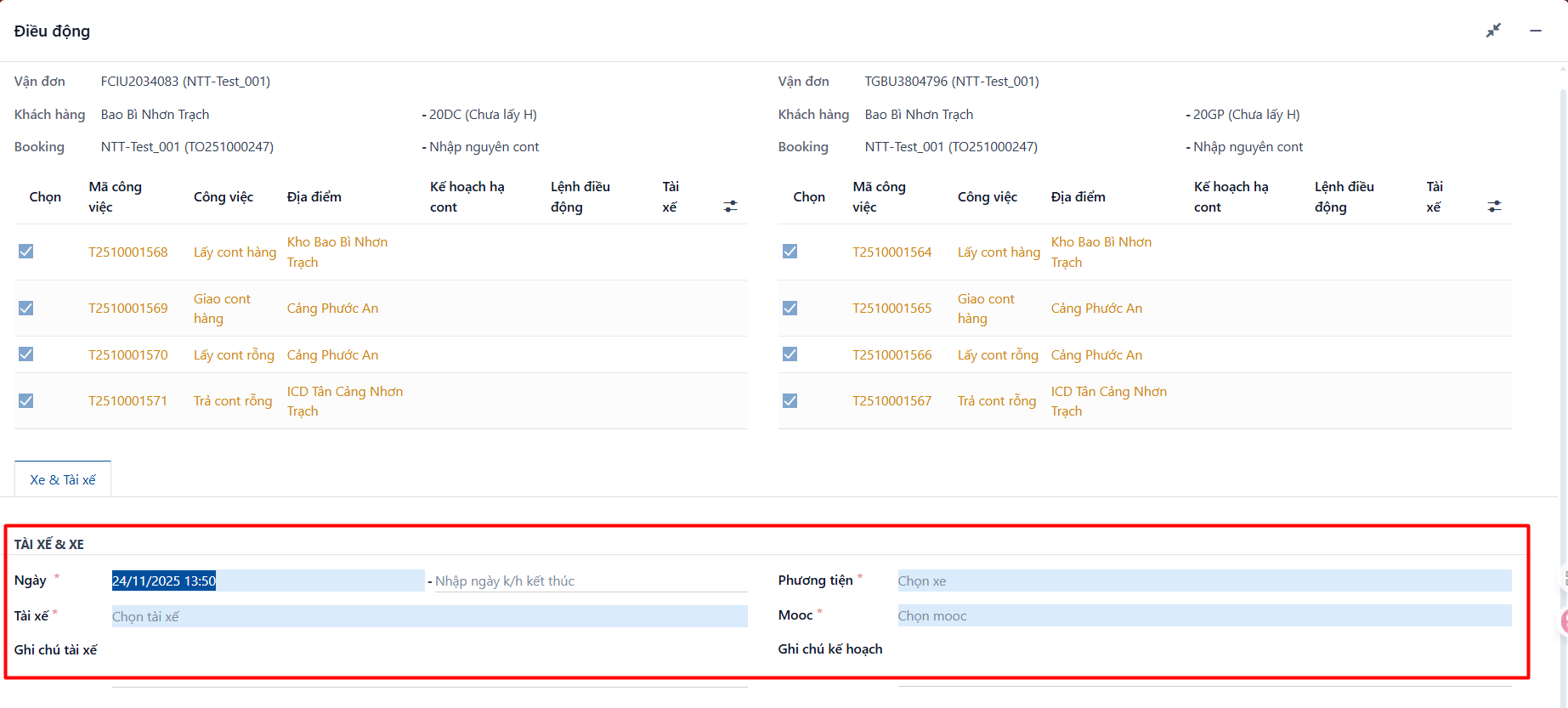Image resolution: width=1568 pixels, height=708 pixels.
Task: Open task link T2510001567
Action: click(x=892, y=401)
